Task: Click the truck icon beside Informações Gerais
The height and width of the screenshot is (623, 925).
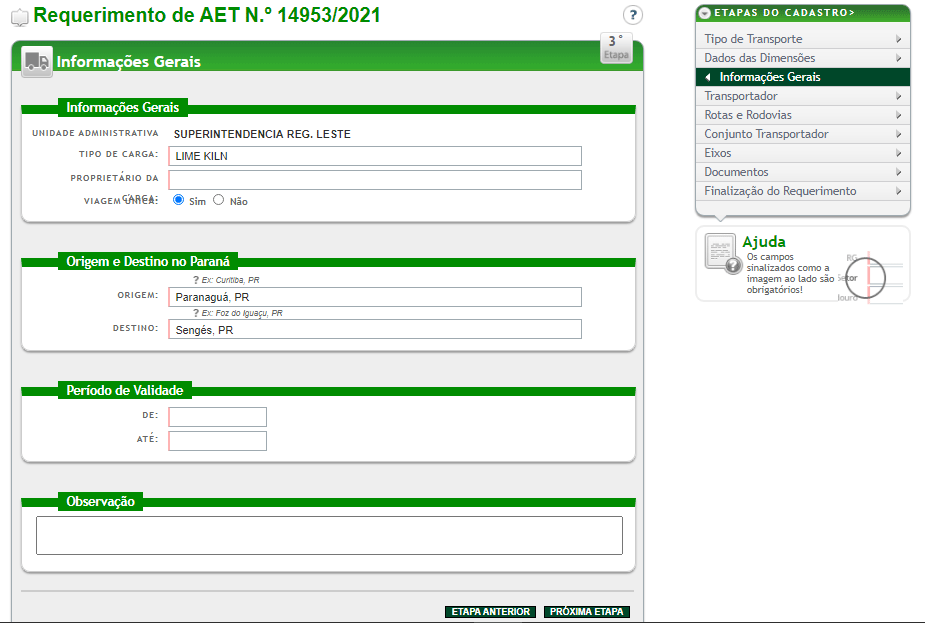Action: (37, 61)
